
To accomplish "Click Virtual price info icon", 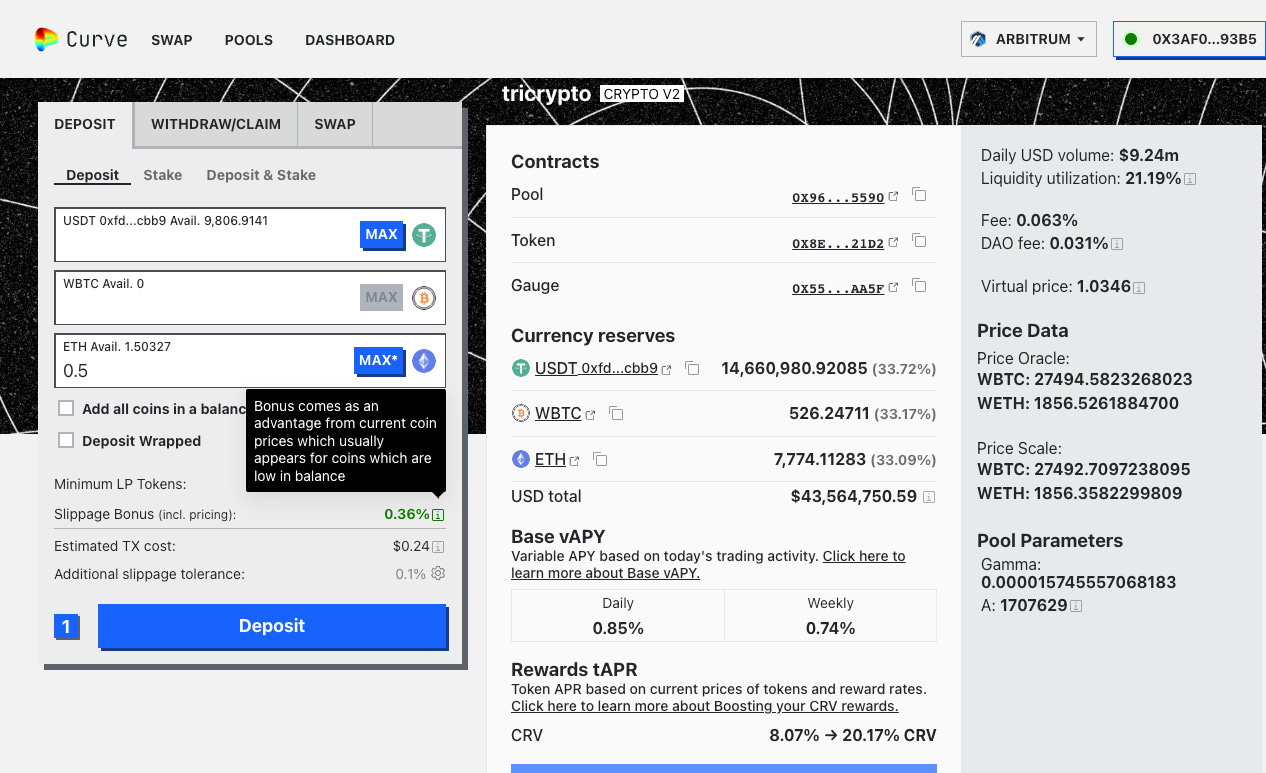I will point(1139,288).
